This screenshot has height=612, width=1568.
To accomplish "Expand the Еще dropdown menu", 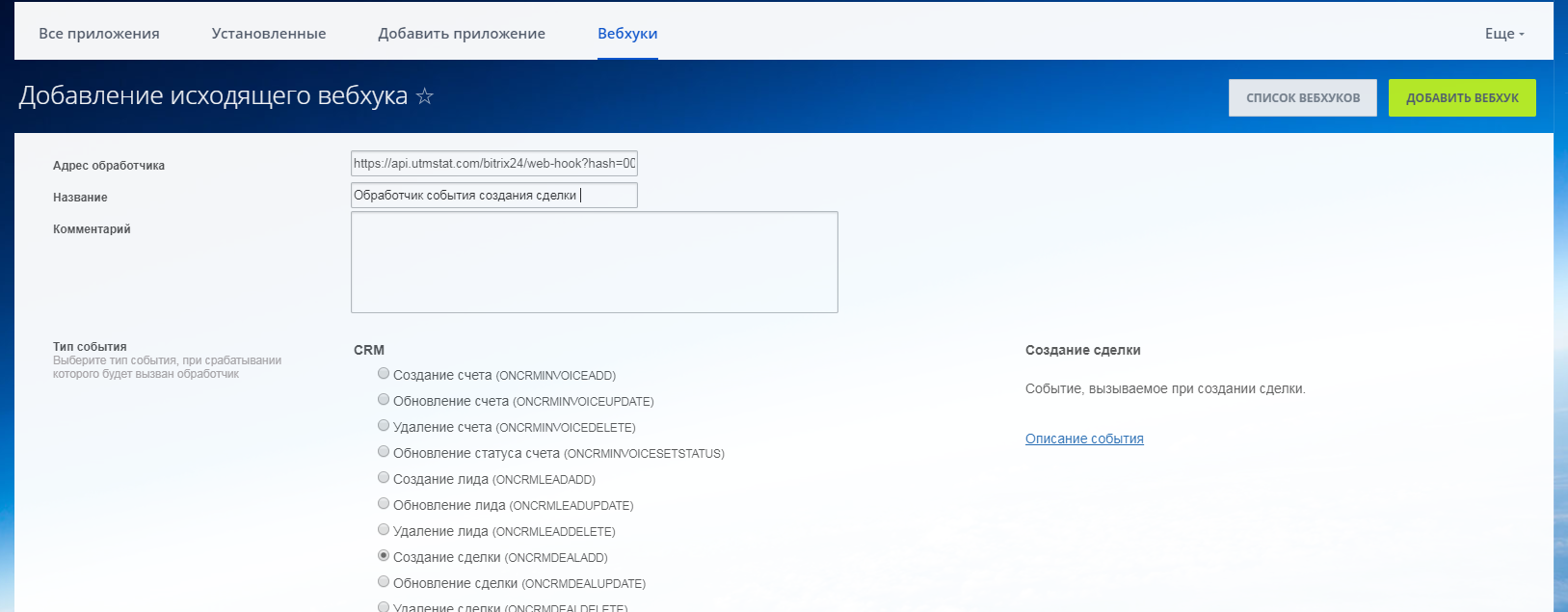I will tap(1503, 34).
